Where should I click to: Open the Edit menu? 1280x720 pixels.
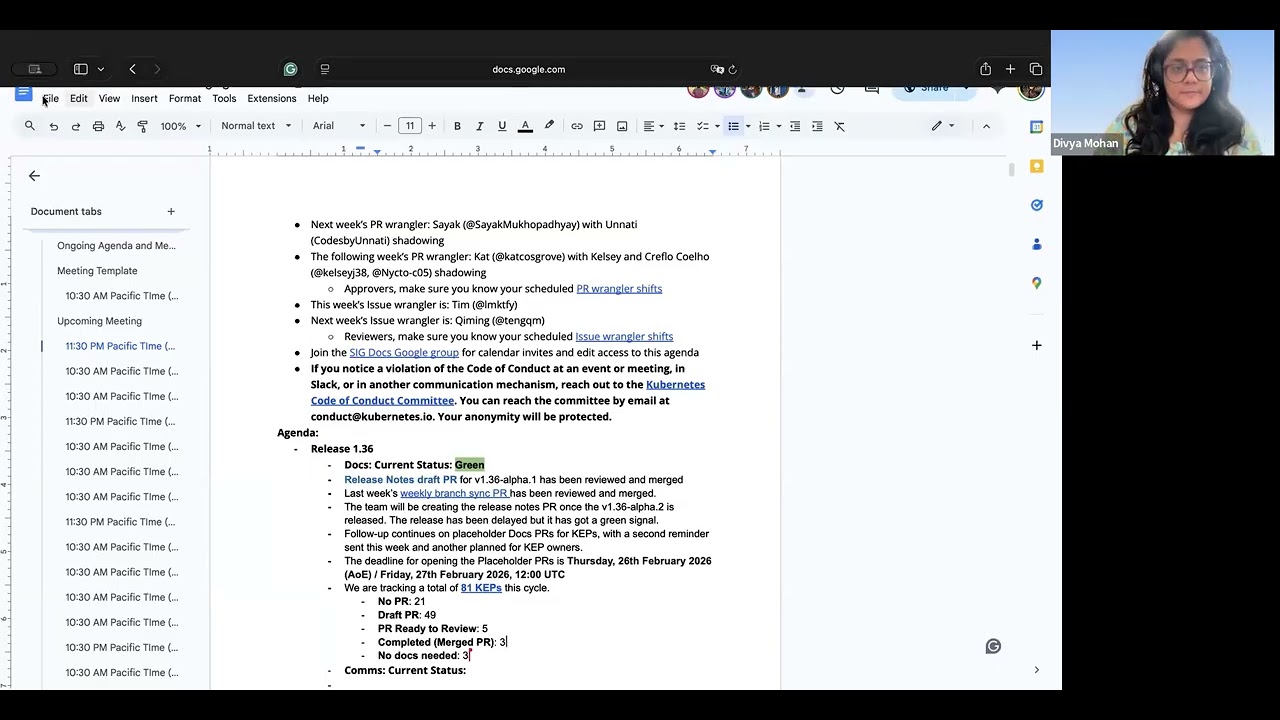[79, 99]
